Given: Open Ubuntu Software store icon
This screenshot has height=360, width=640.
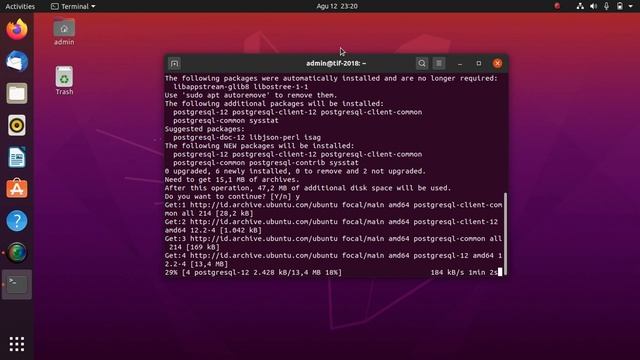Looking at the screenshot, I should tap(17, 189).
